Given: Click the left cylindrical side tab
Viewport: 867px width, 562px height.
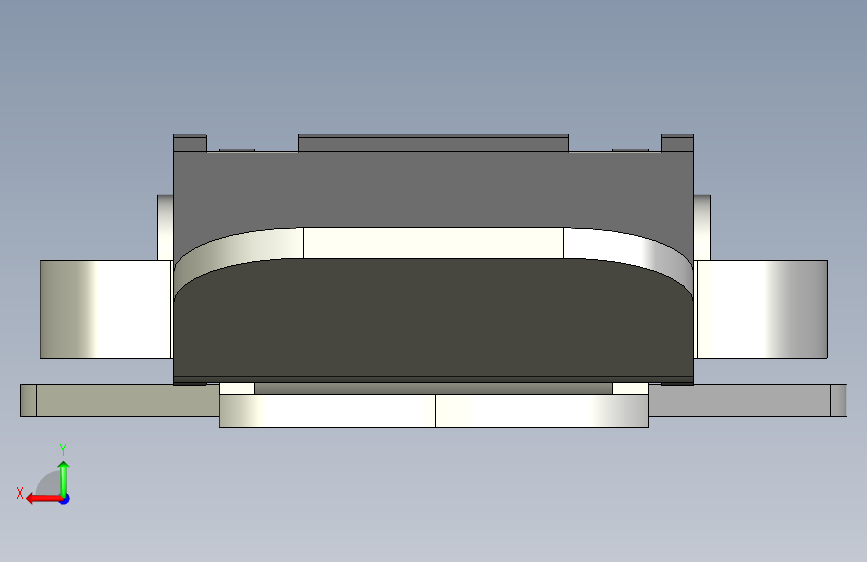Looking at the screenshot, I should 106,309.
